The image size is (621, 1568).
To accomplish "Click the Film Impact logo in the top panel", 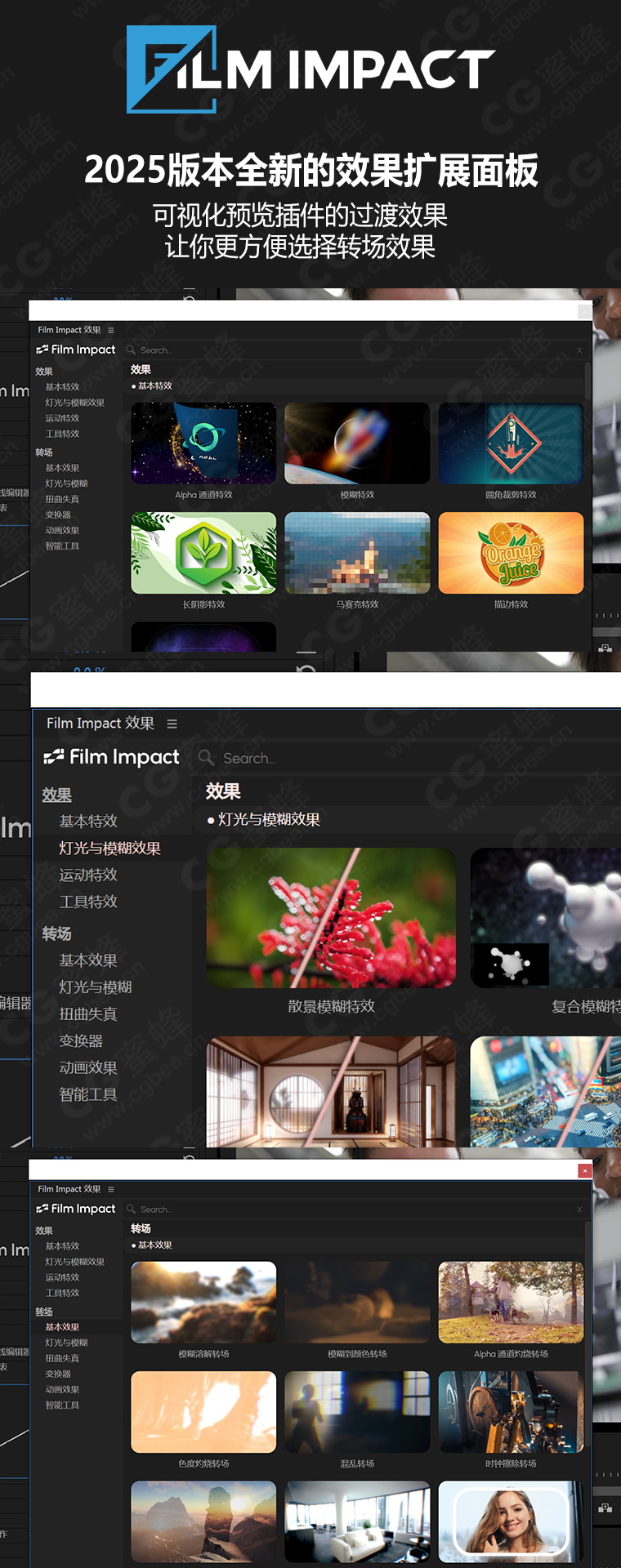I will pyautogui.click(x=76, y=350).
